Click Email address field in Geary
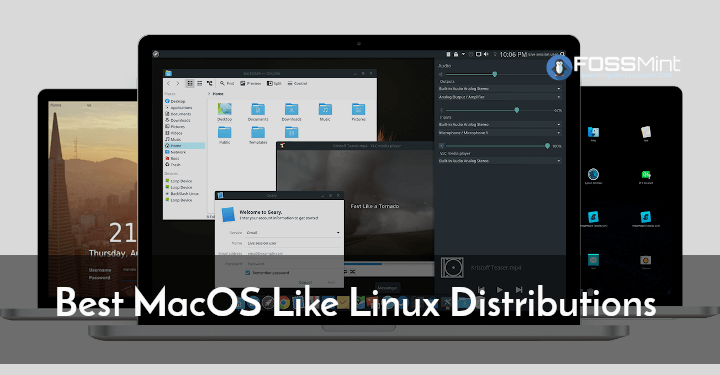 [293, 253]
